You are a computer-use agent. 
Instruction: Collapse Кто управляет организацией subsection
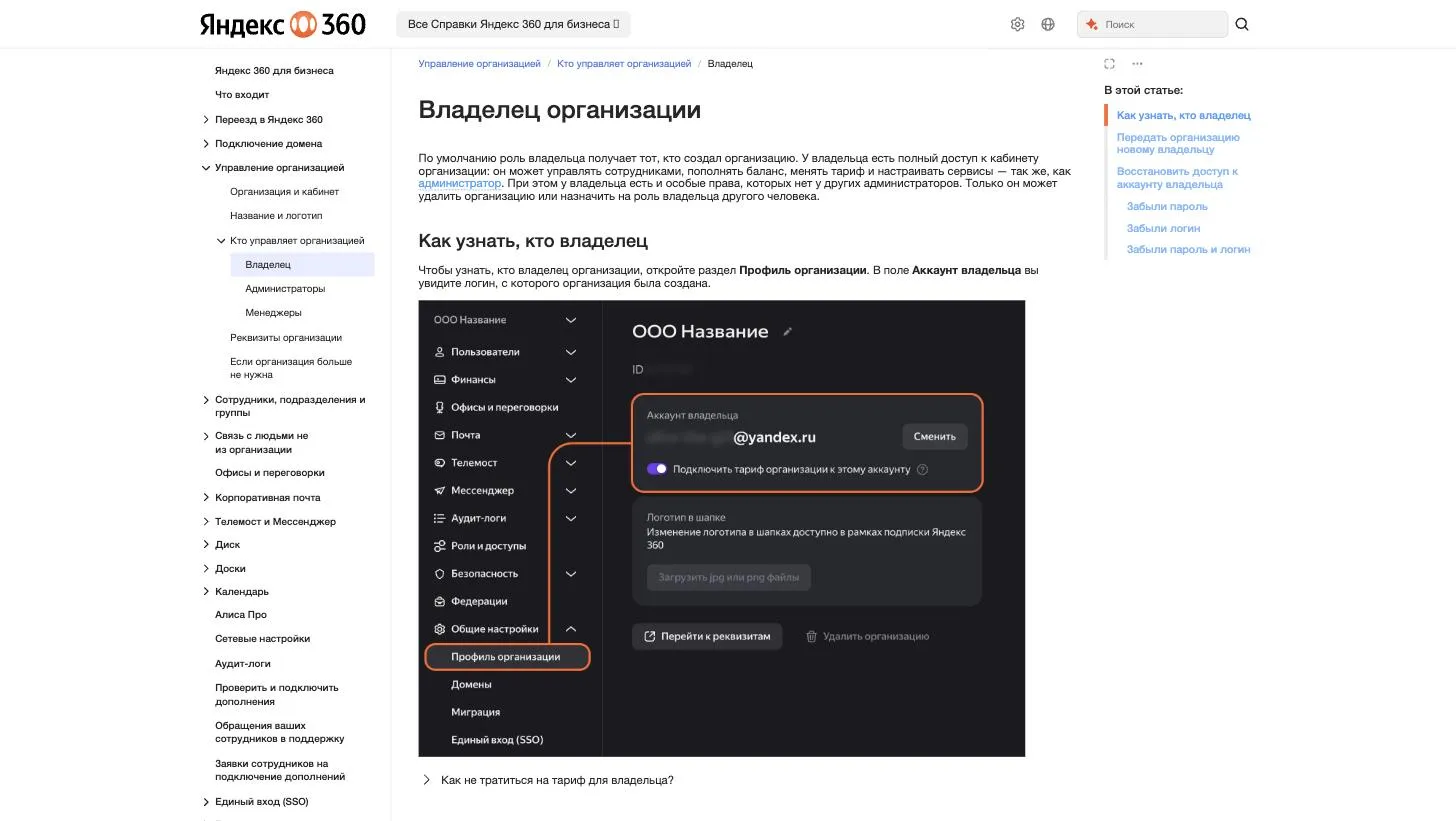coord(221,241)
